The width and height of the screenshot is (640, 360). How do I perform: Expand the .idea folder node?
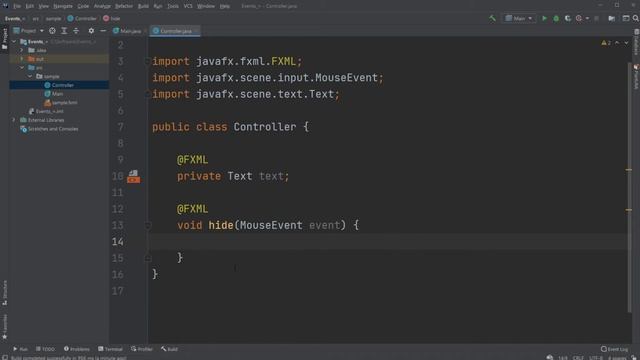point(22,50)
